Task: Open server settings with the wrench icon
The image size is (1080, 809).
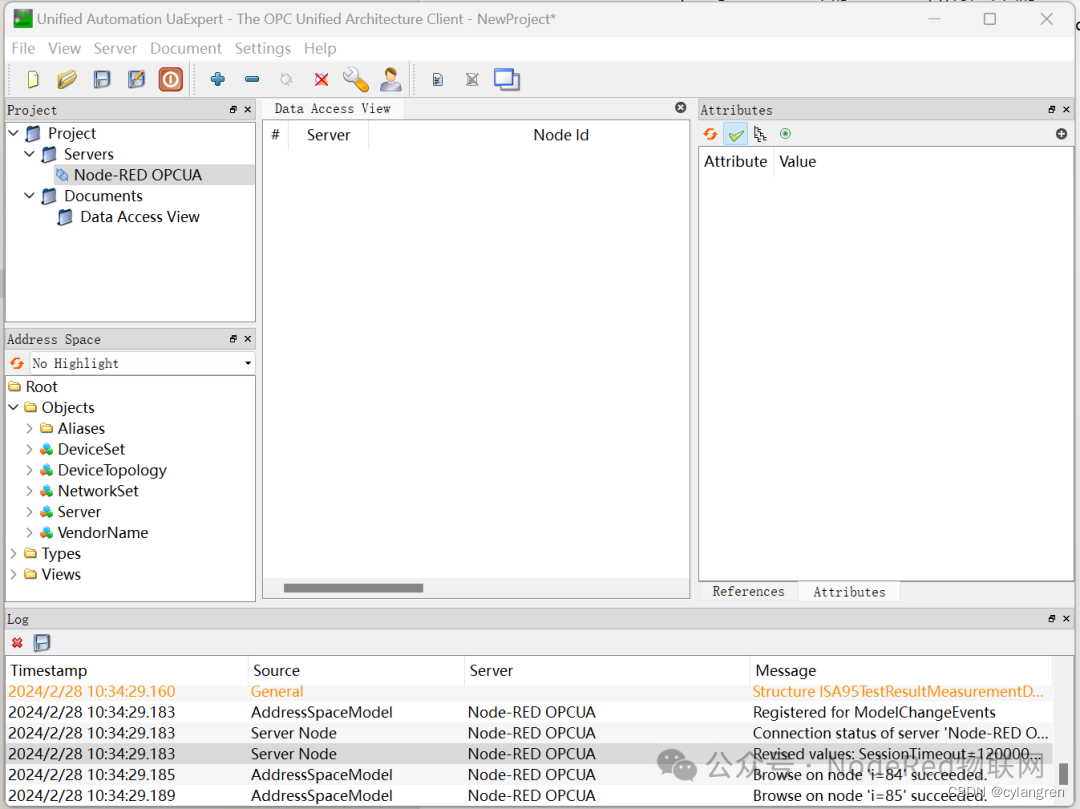Action: pyautogui.click(x=355, y=79)
